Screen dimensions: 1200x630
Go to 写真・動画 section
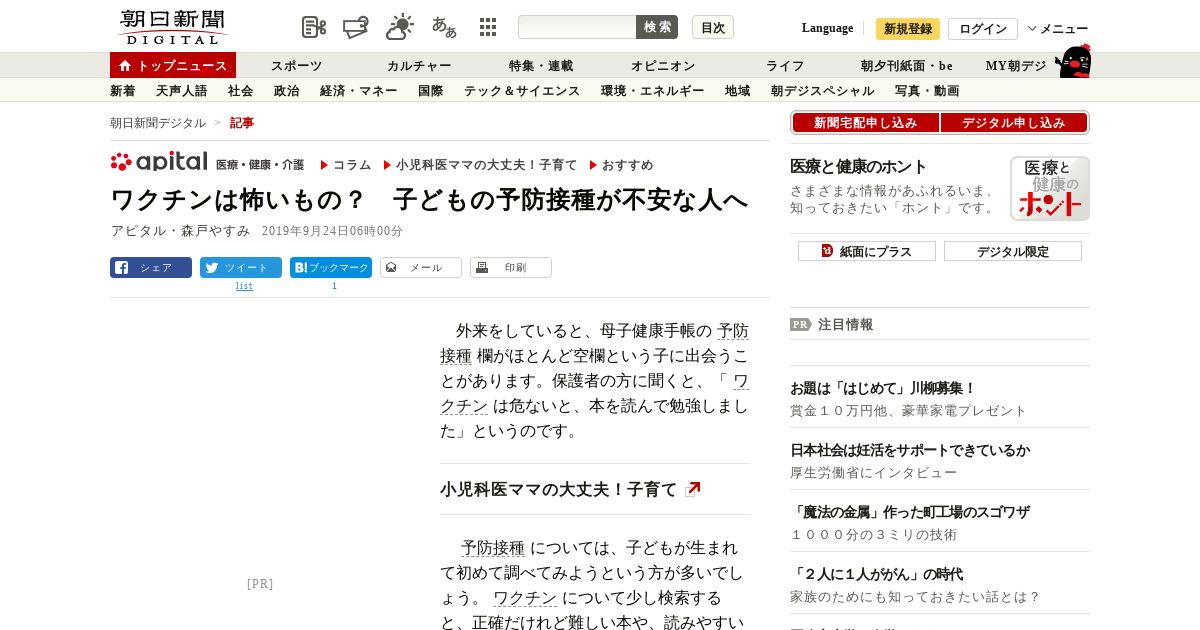pyautogui.click(x=927, y=91)
